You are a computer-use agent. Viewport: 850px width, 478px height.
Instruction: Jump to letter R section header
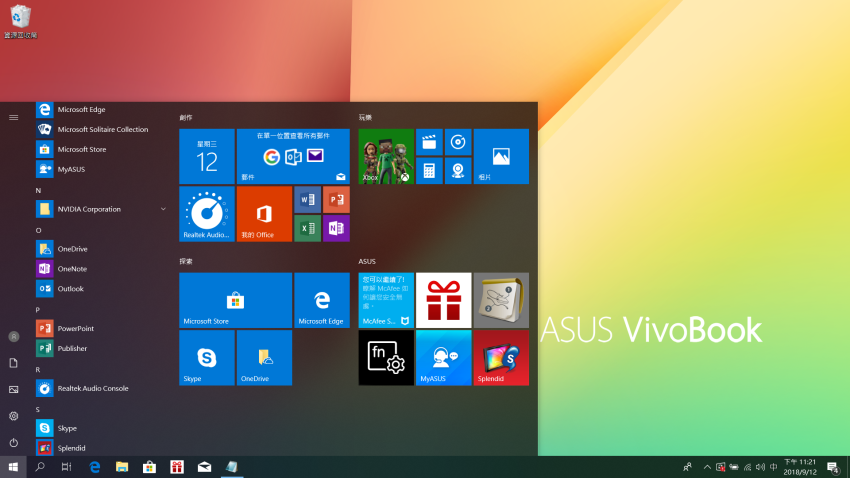[x=38, y=370]
